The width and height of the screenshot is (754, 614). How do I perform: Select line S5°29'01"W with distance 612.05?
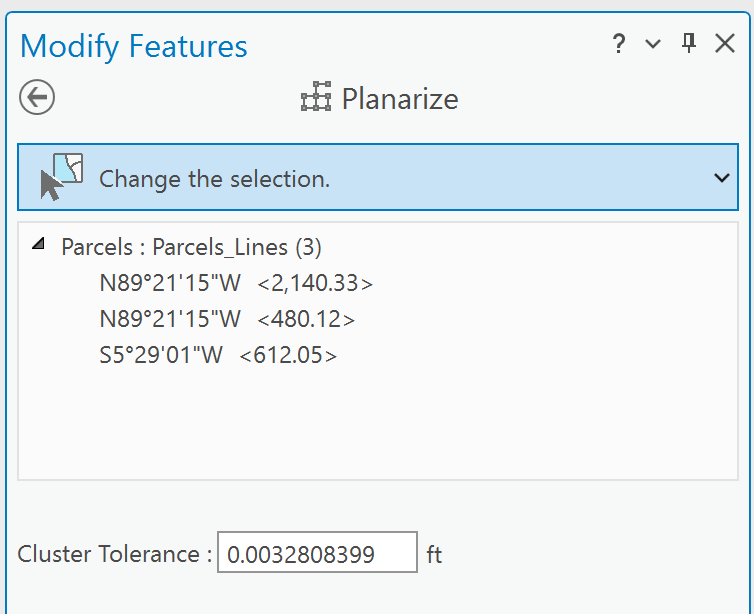click(218, 356)
